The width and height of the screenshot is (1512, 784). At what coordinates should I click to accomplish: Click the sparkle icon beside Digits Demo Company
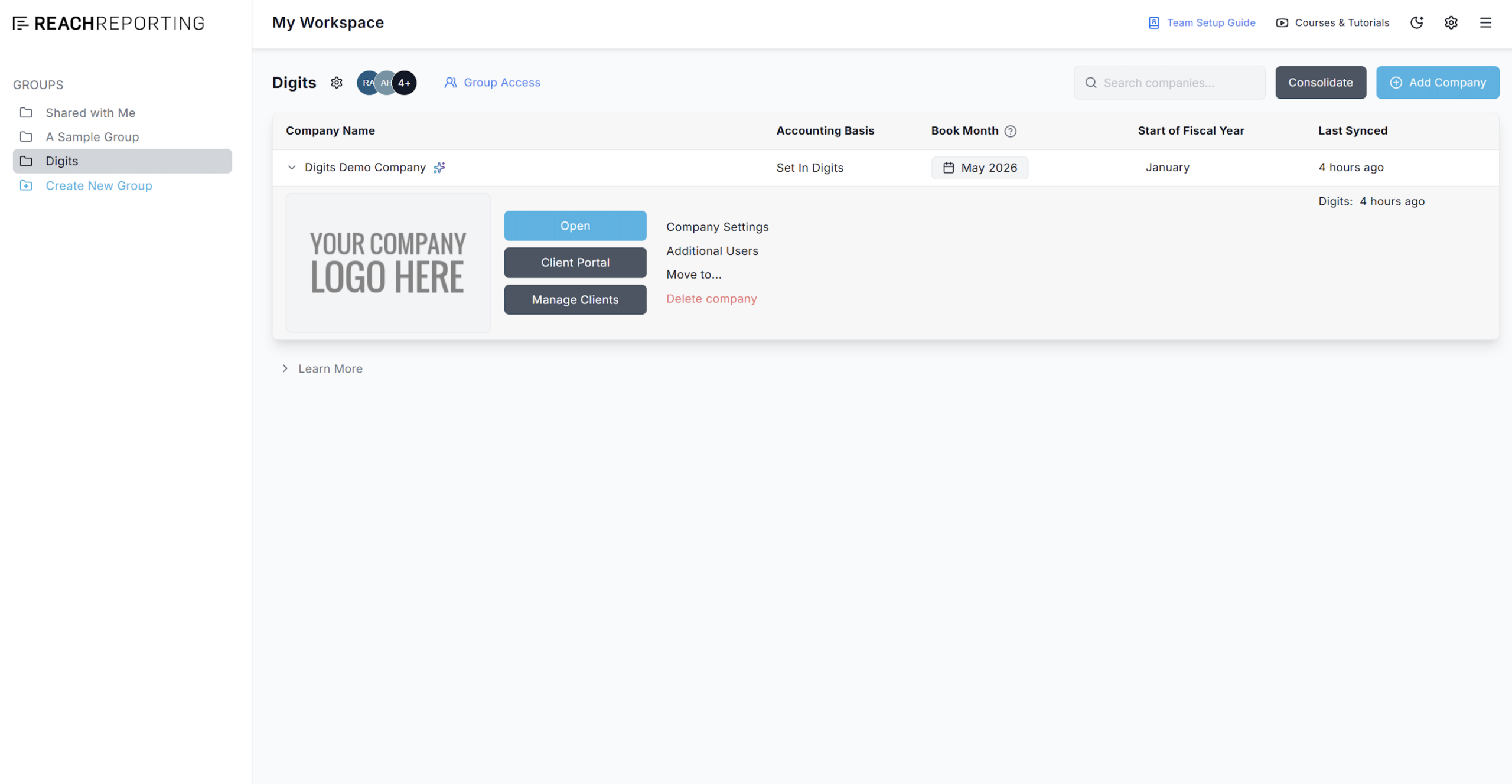point(439,168)
